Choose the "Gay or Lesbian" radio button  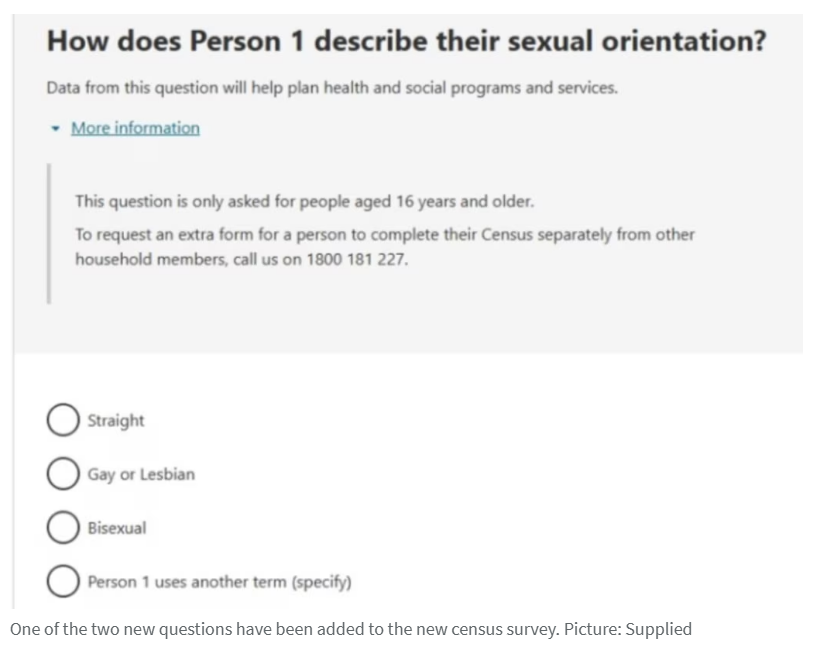tap(62, 474)
